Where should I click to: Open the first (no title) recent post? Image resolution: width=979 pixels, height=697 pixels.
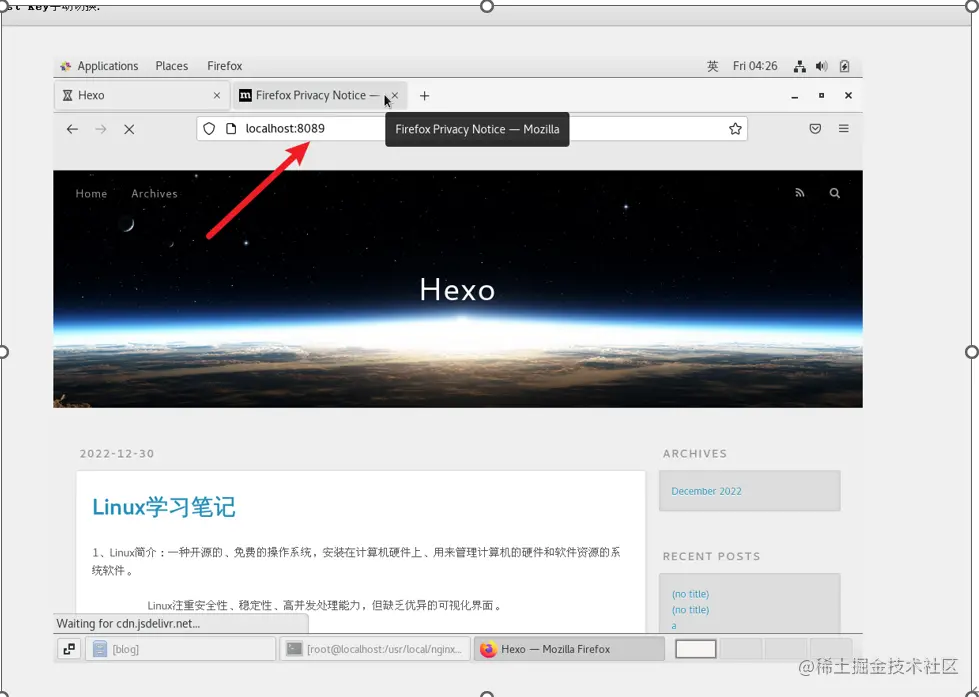(691, 594)
